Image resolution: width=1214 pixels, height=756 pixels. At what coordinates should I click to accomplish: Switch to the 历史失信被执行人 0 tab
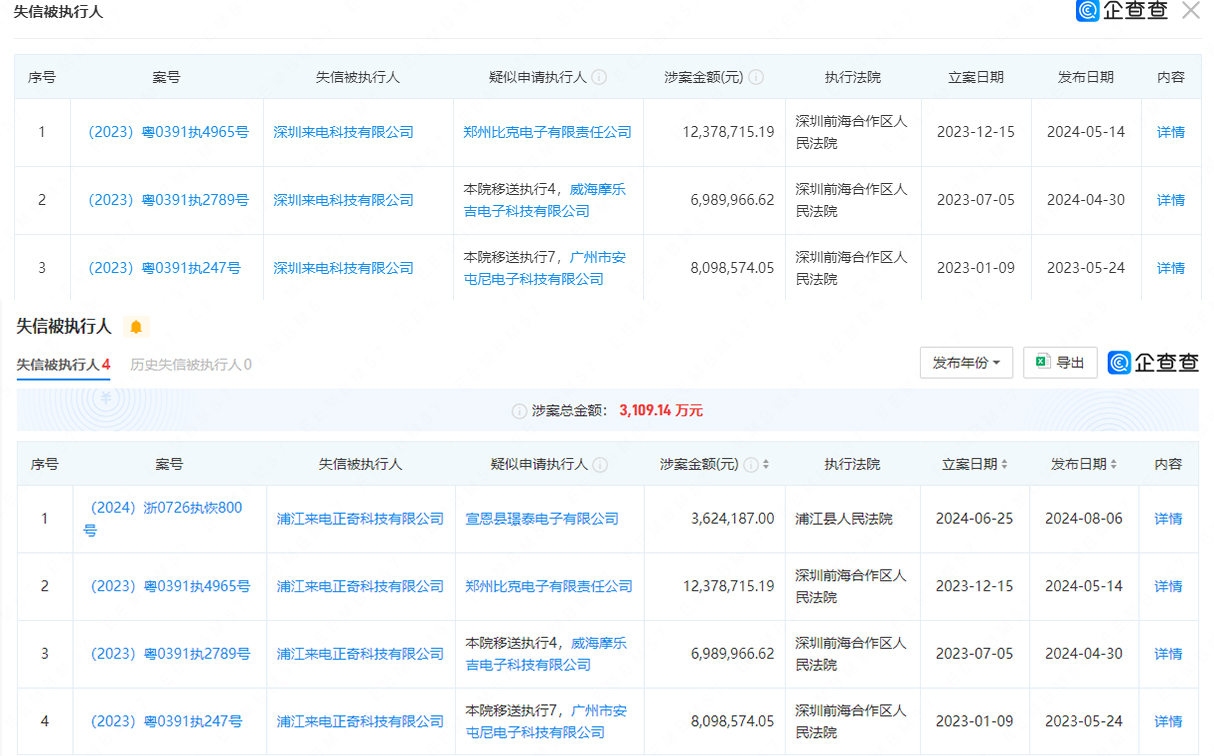191,365
